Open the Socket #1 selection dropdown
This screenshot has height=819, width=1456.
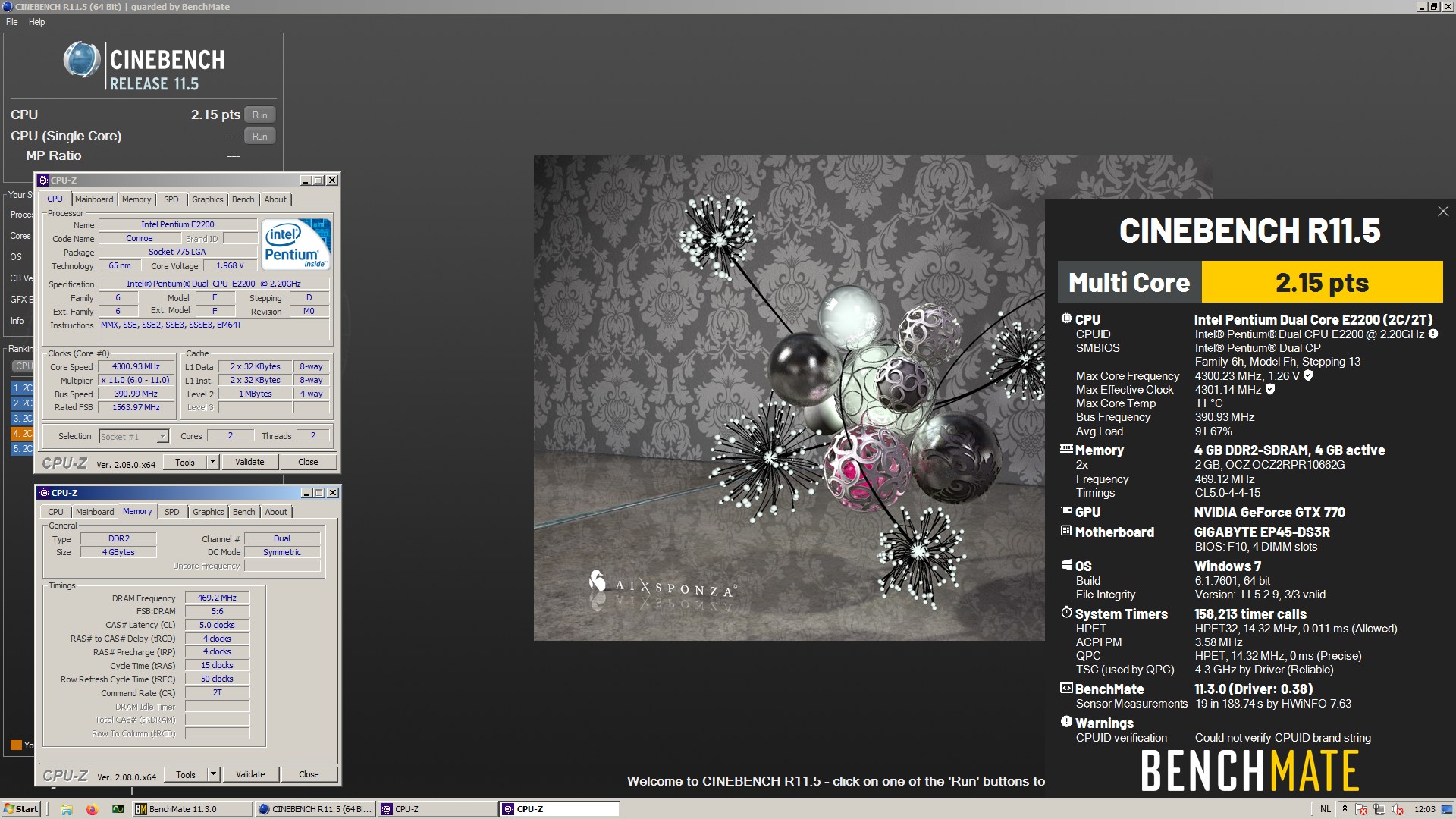(x=133, y=436)
